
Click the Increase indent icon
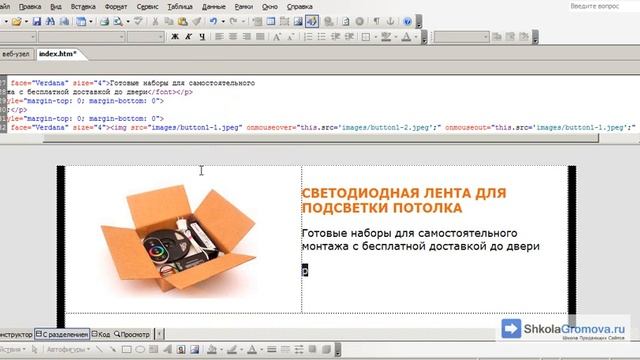pyautogui.click(x=349, y=37)
